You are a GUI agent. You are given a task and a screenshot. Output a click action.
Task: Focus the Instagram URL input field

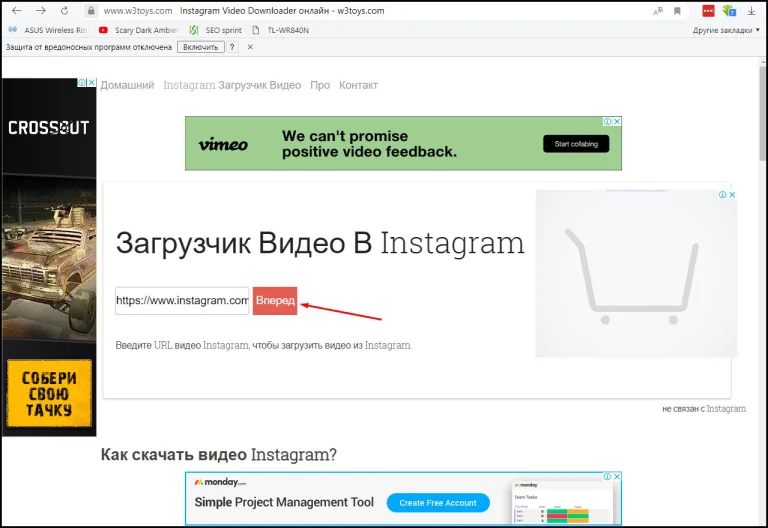pyautogui.click(x=182, y=301)
